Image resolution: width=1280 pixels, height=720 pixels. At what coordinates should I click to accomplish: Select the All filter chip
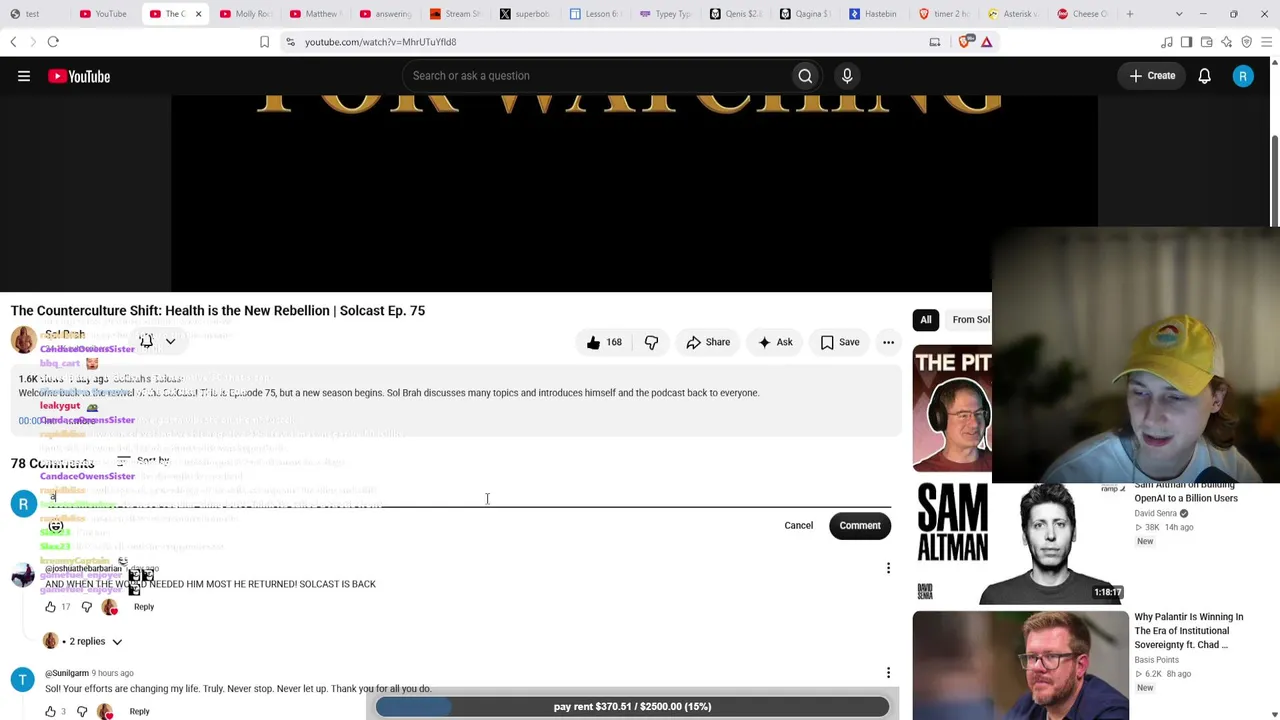(x=926, y=320)
